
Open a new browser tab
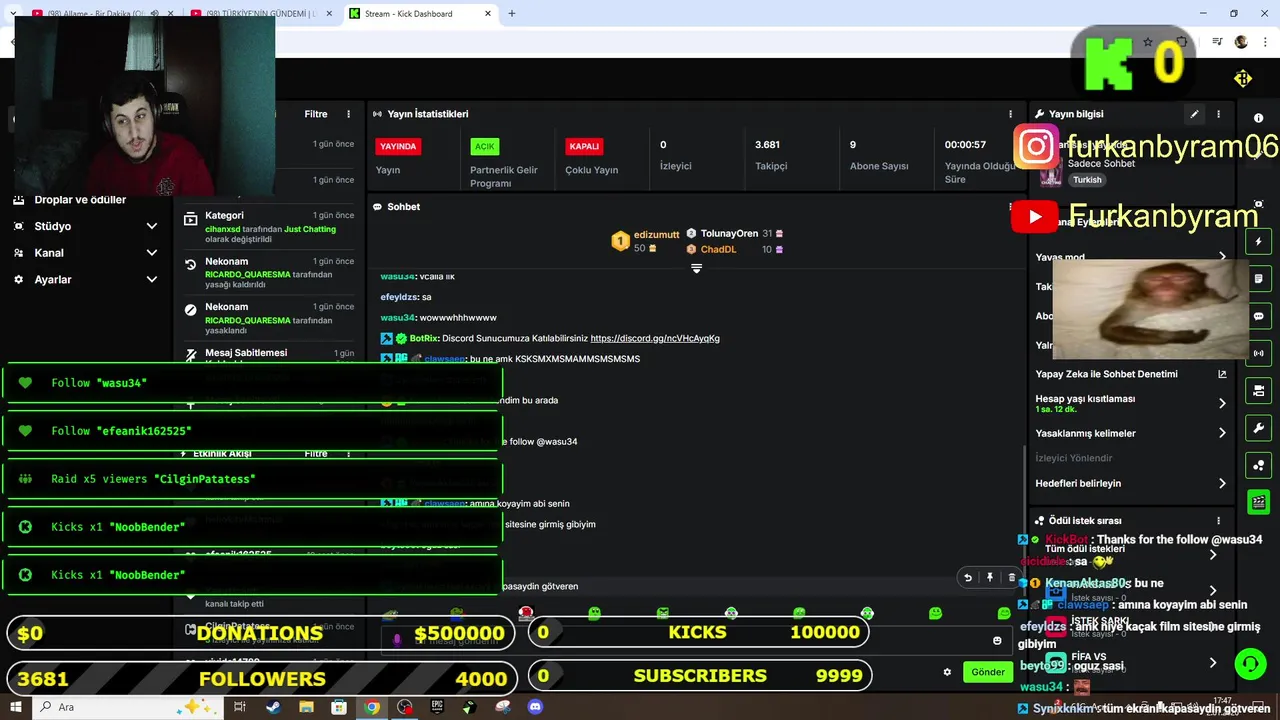[512, 14]
